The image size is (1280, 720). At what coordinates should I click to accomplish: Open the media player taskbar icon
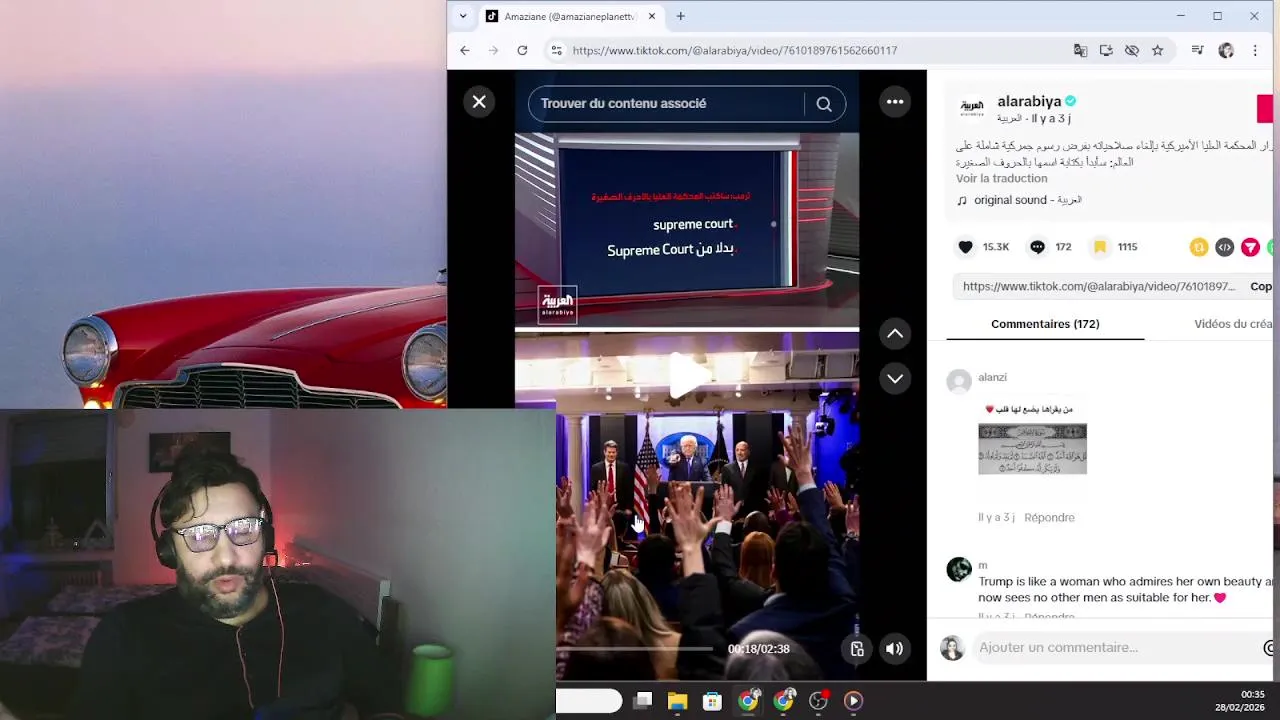[853, 701]
